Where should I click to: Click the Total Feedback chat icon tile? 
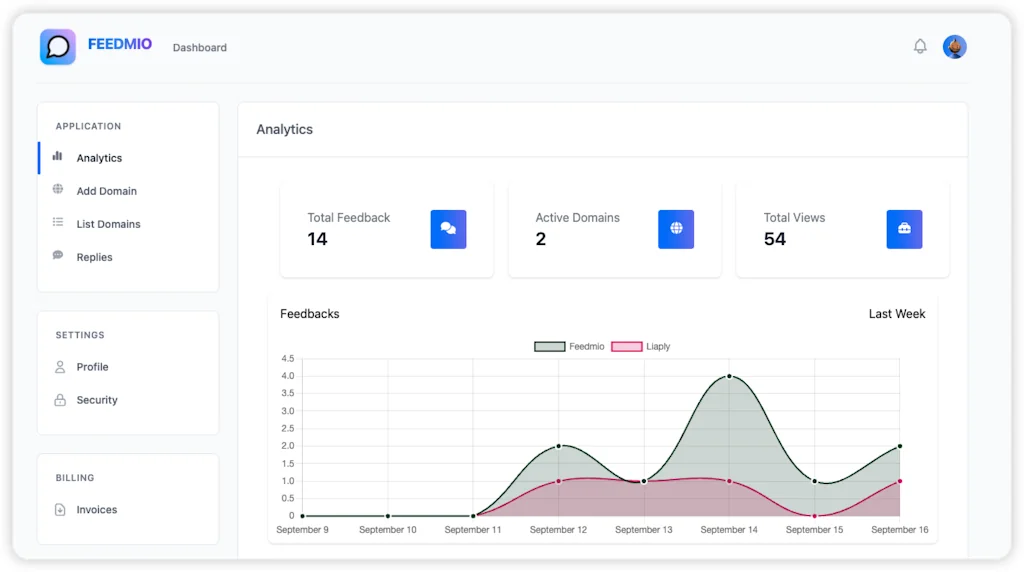point(448,229)
